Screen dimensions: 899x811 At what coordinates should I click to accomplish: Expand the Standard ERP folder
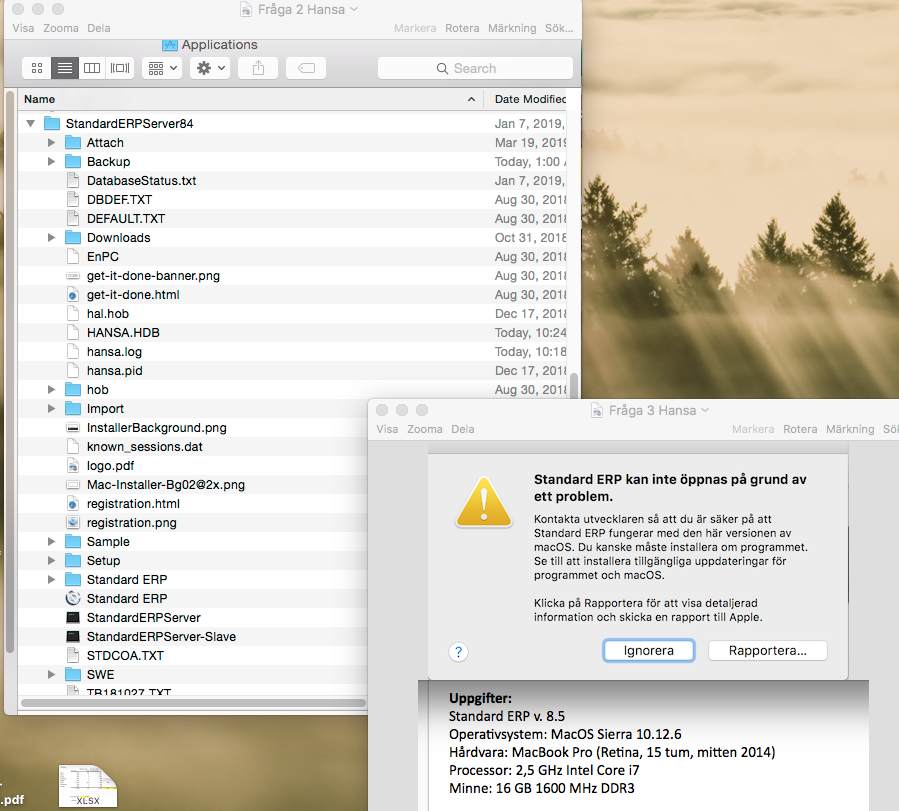click(51, 579)
